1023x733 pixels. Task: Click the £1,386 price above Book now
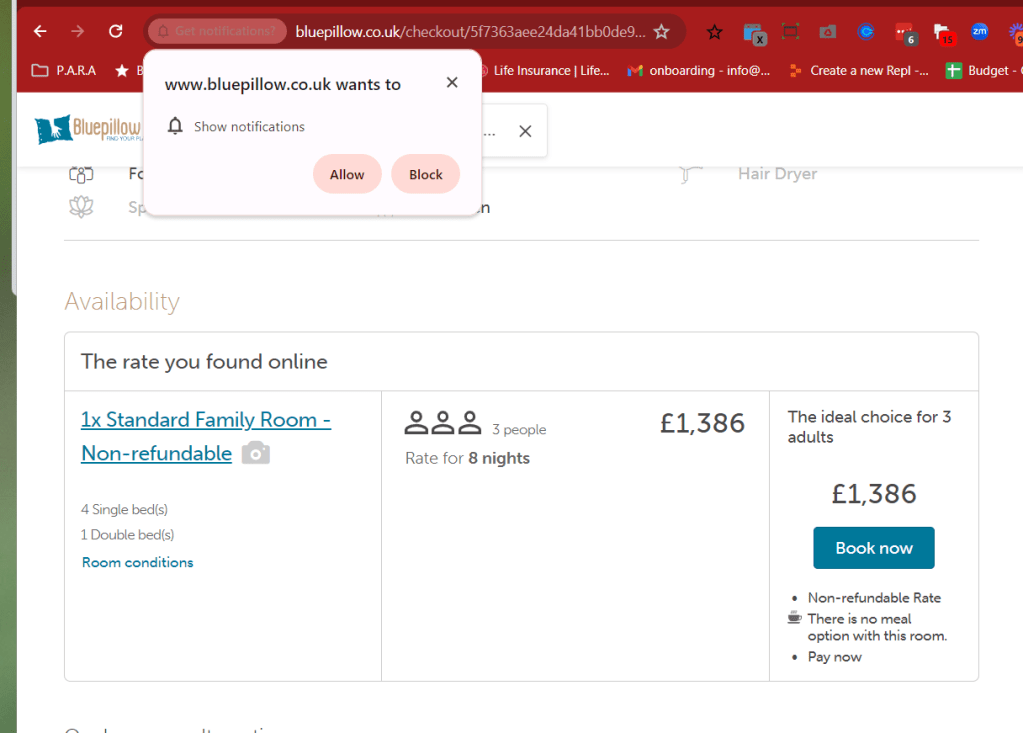(x=874, y=494)
